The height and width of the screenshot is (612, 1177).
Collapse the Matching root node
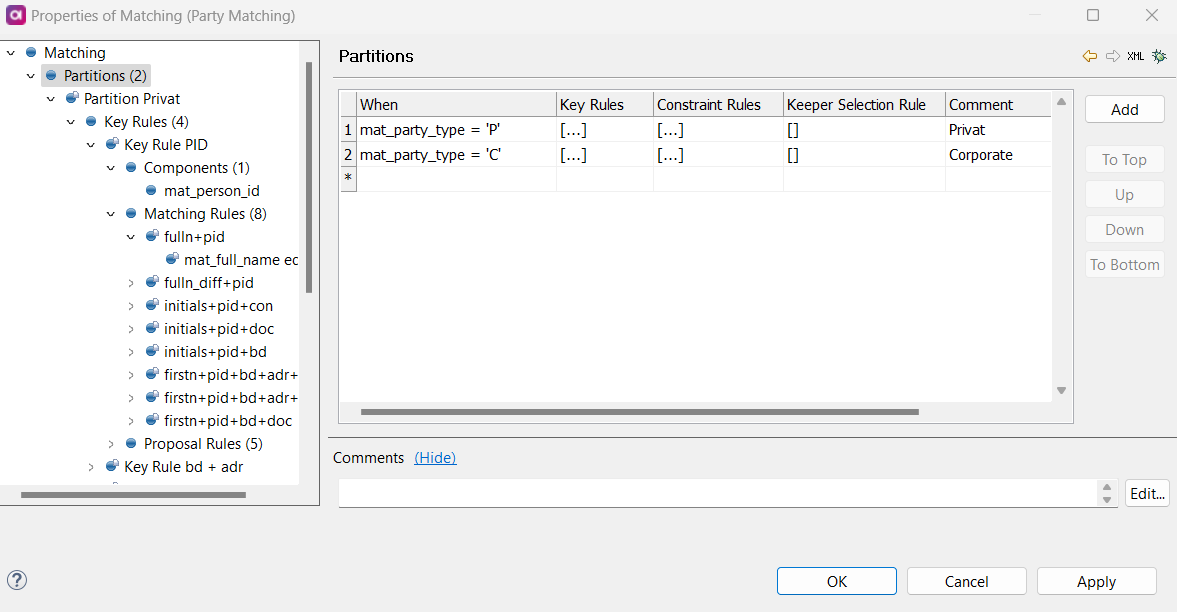[x=11, y=53]
